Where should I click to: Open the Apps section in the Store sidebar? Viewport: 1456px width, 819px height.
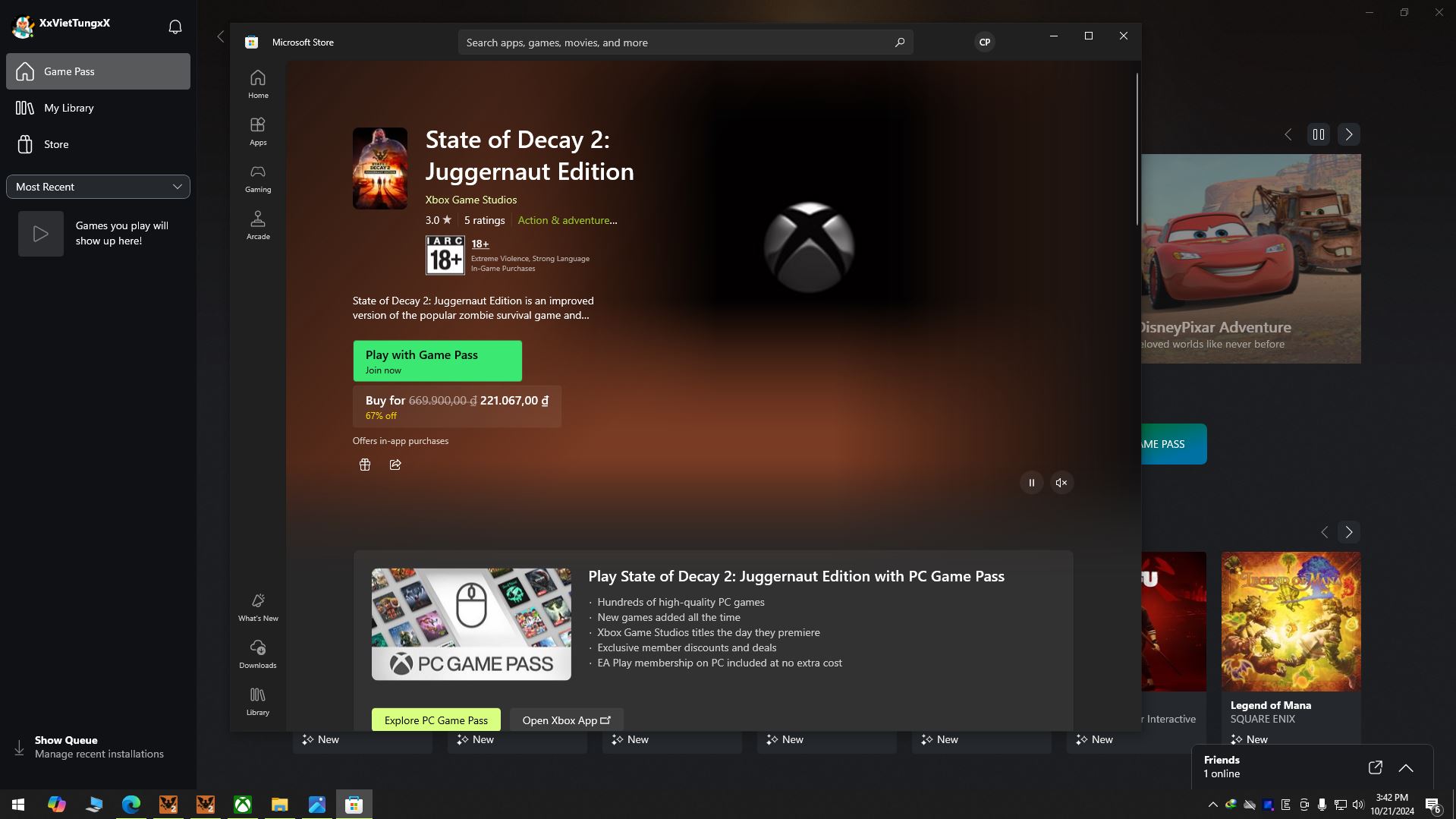pos(258,131)
